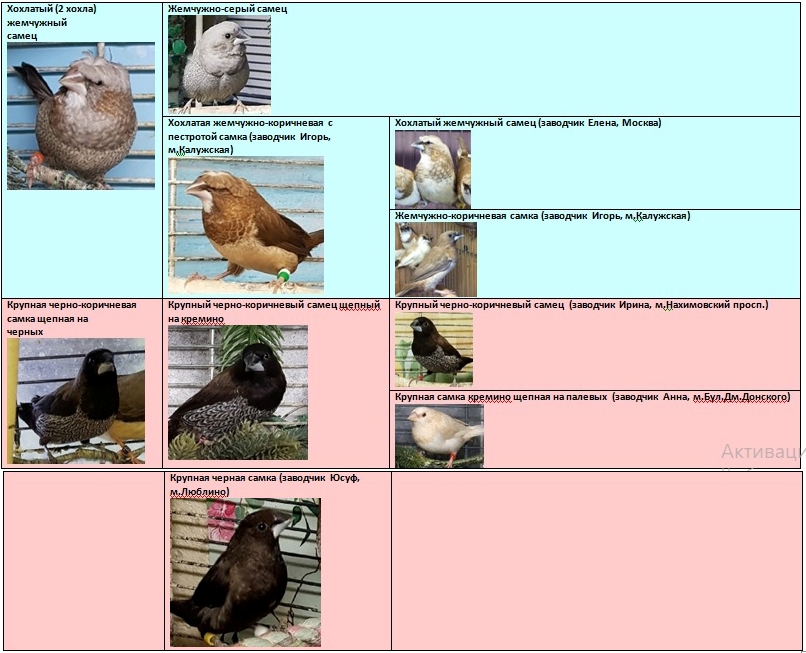Click the caption "Жемчужно-коричневая самка (заводчик Игорь, м.Калужская)"
Screen dimensions: 806x653
click(541, 216)
